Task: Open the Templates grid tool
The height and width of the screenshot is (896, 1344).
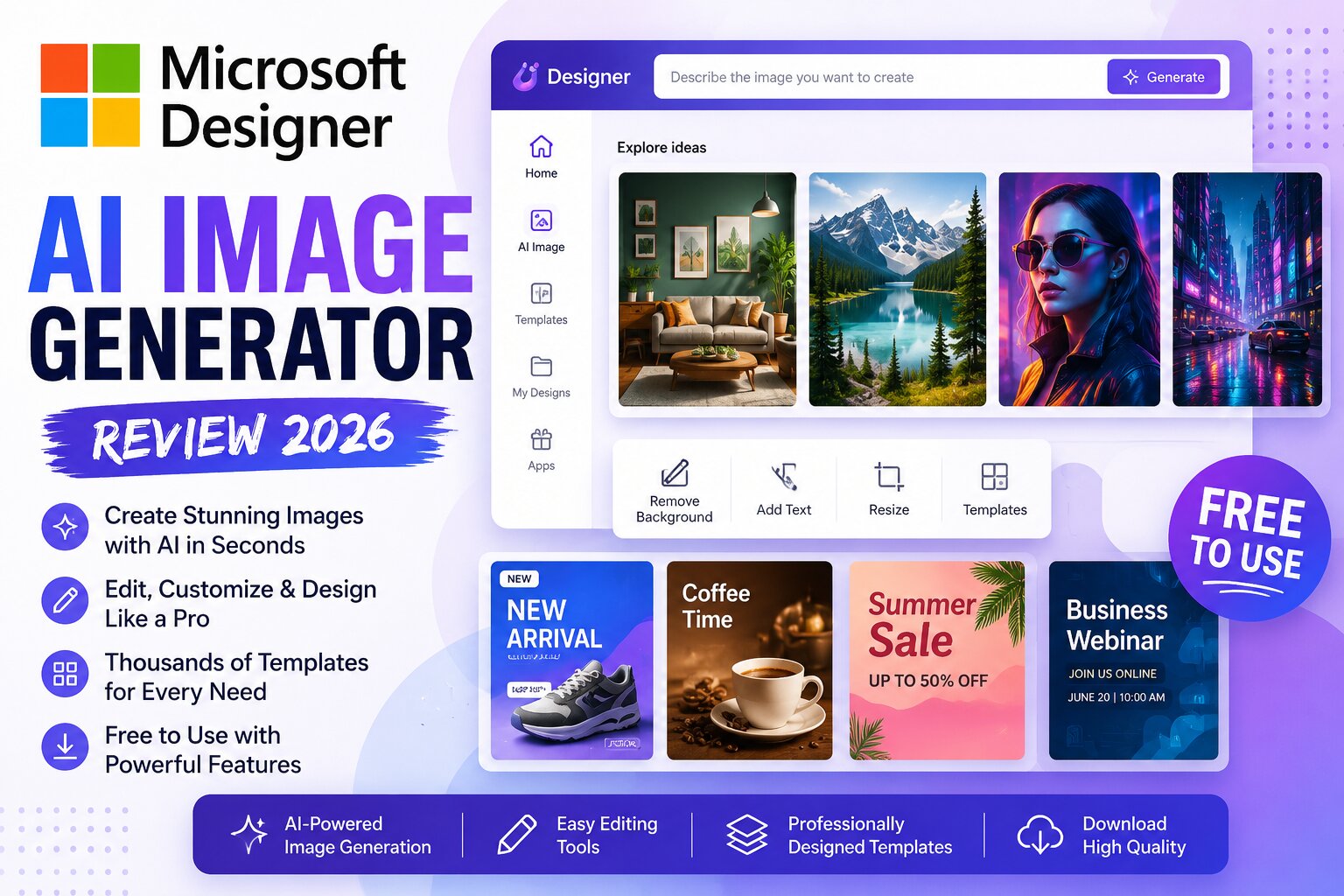Action: pyautogui.click(x=995, y=491)
